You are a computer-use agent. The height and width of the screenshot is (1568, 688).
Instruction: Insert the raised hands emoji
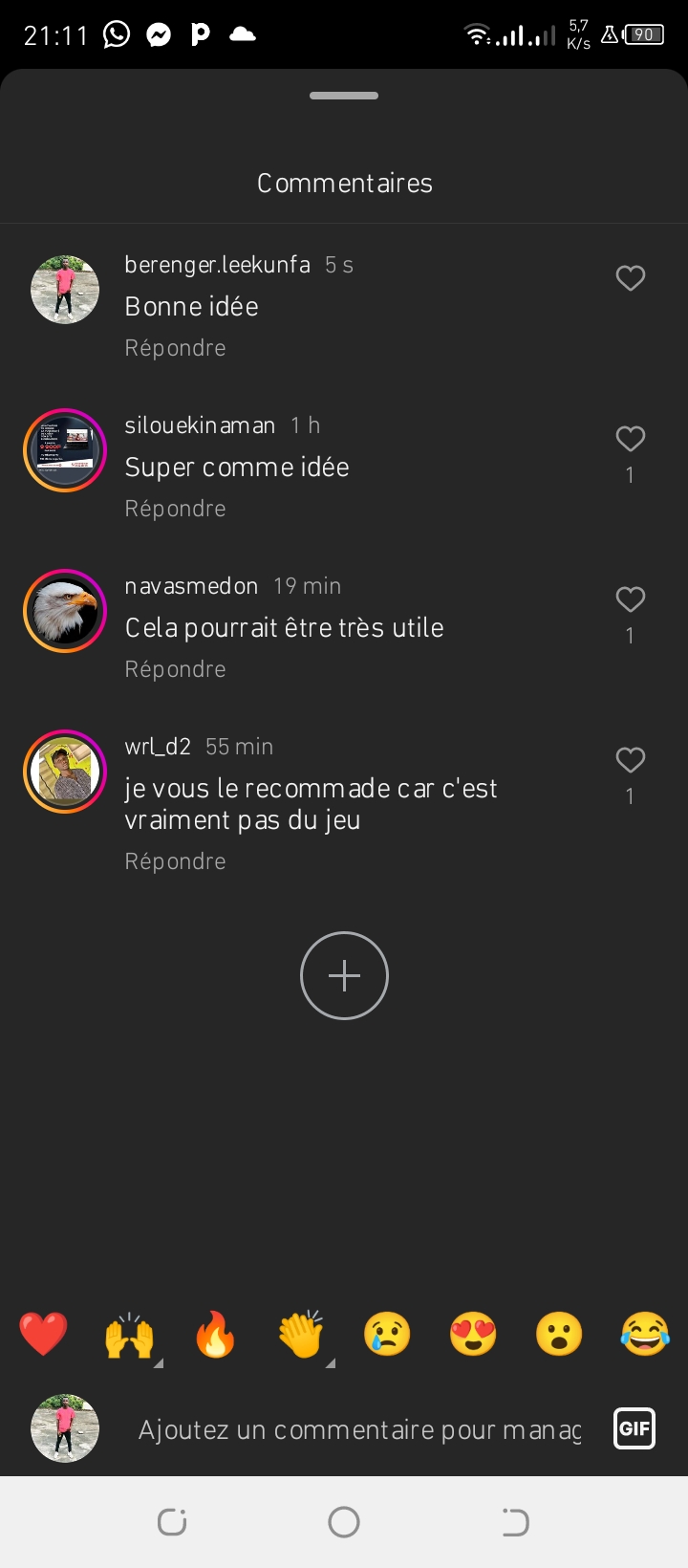point(129,1334)
